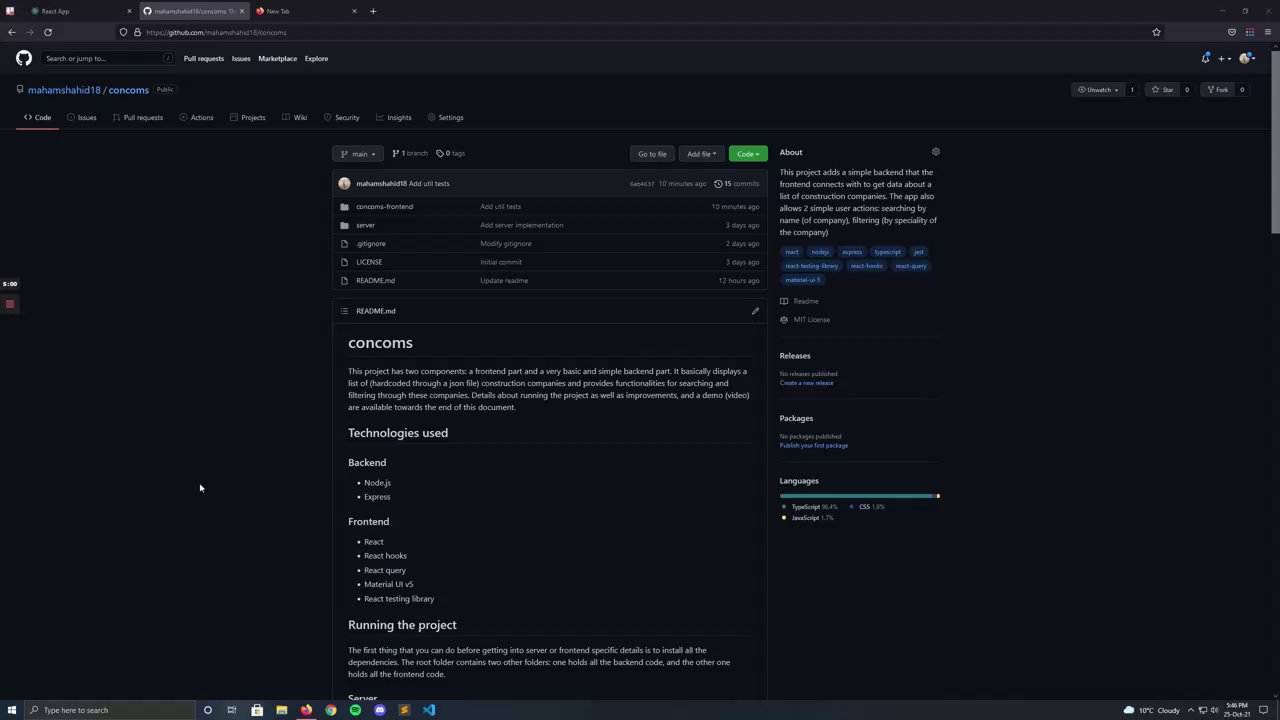
Task: Click the Create a new release link
Action: pyautogui.click(x=806, y=383)
